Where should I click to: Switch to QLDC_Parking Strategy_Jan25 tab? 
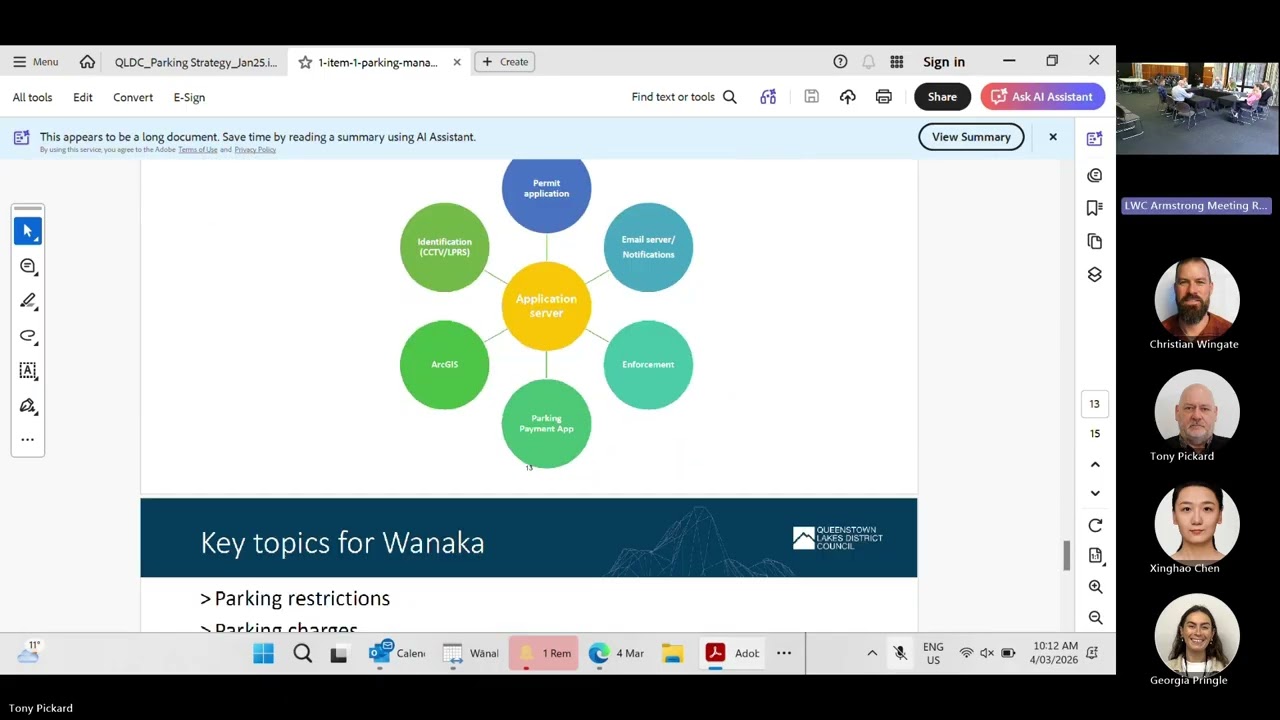pyautogui.click(x=196, y=62)
